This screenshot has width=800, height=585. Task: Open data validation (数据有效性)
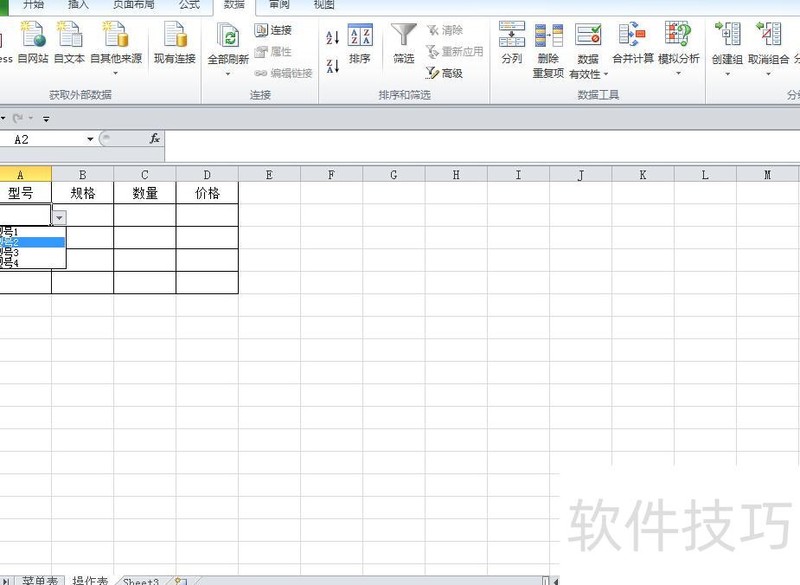point(588,51)
